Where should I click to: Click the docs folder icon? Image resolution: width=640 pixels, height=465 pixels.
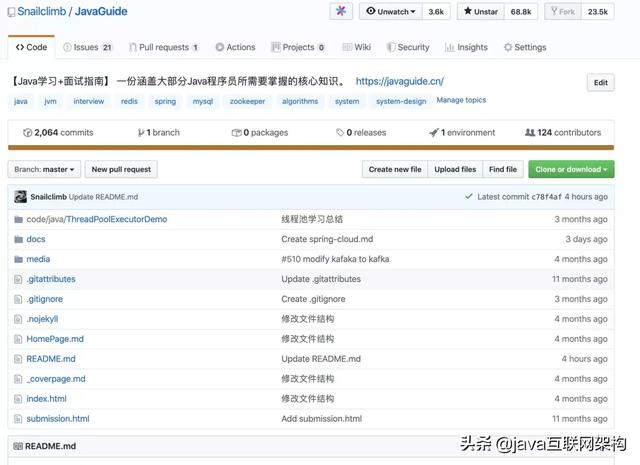pos(18,239)
